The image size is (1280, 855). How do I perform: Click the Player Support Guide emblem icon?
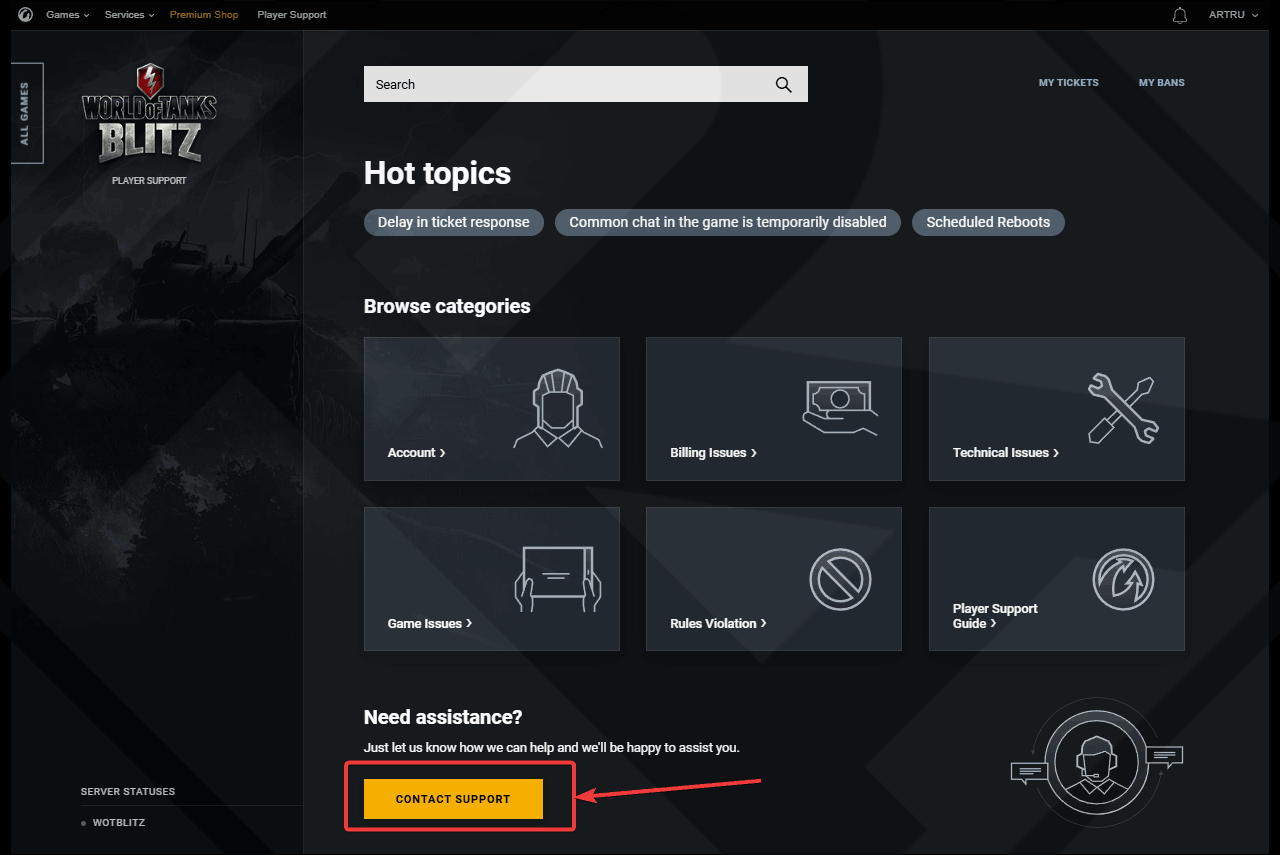tap(1123, 579)
